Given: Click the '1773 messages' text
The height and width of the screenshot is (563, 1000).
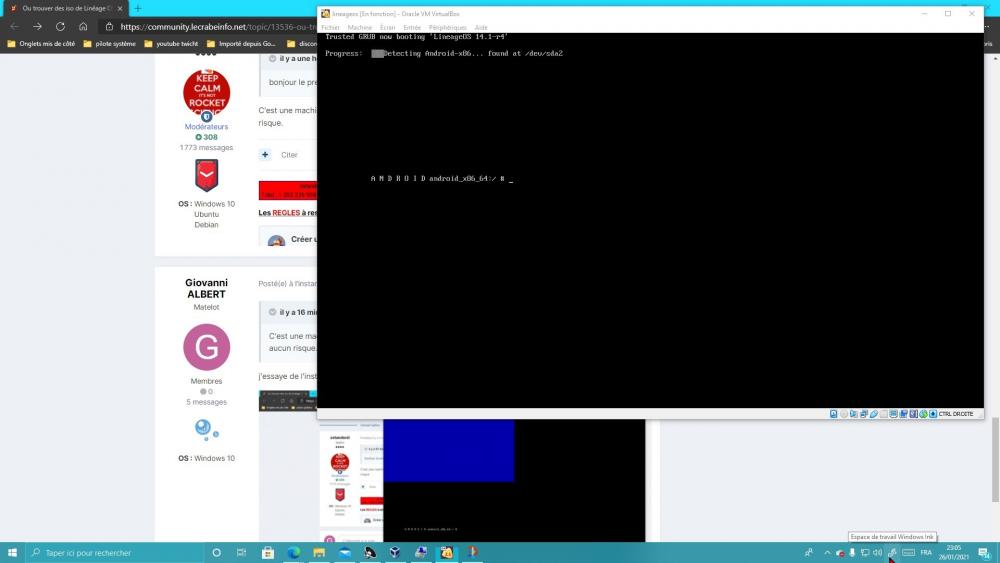Looking at the screenshot, I should point(206,148).
